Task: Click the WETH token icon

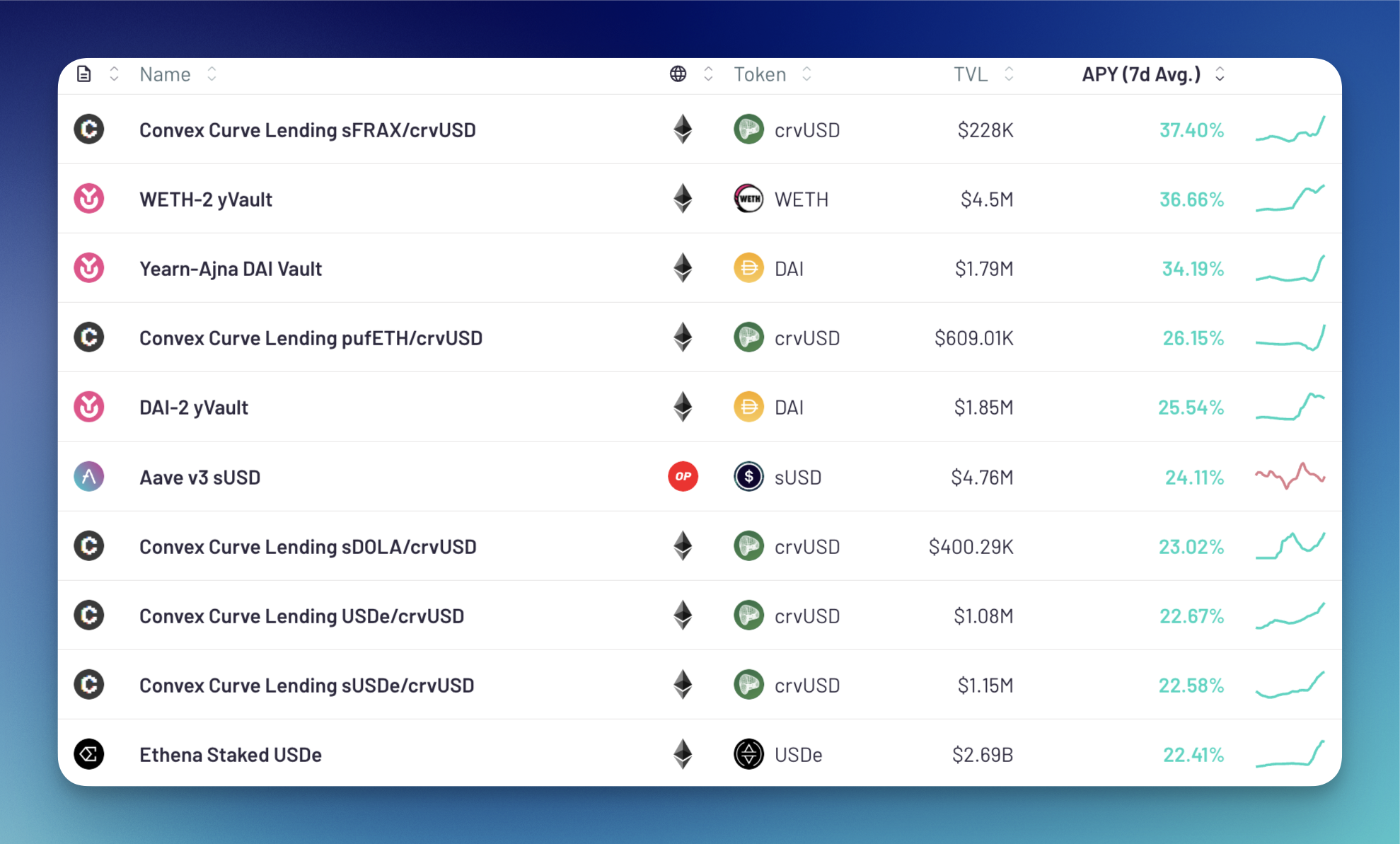Action: click(x=748, y=199)
